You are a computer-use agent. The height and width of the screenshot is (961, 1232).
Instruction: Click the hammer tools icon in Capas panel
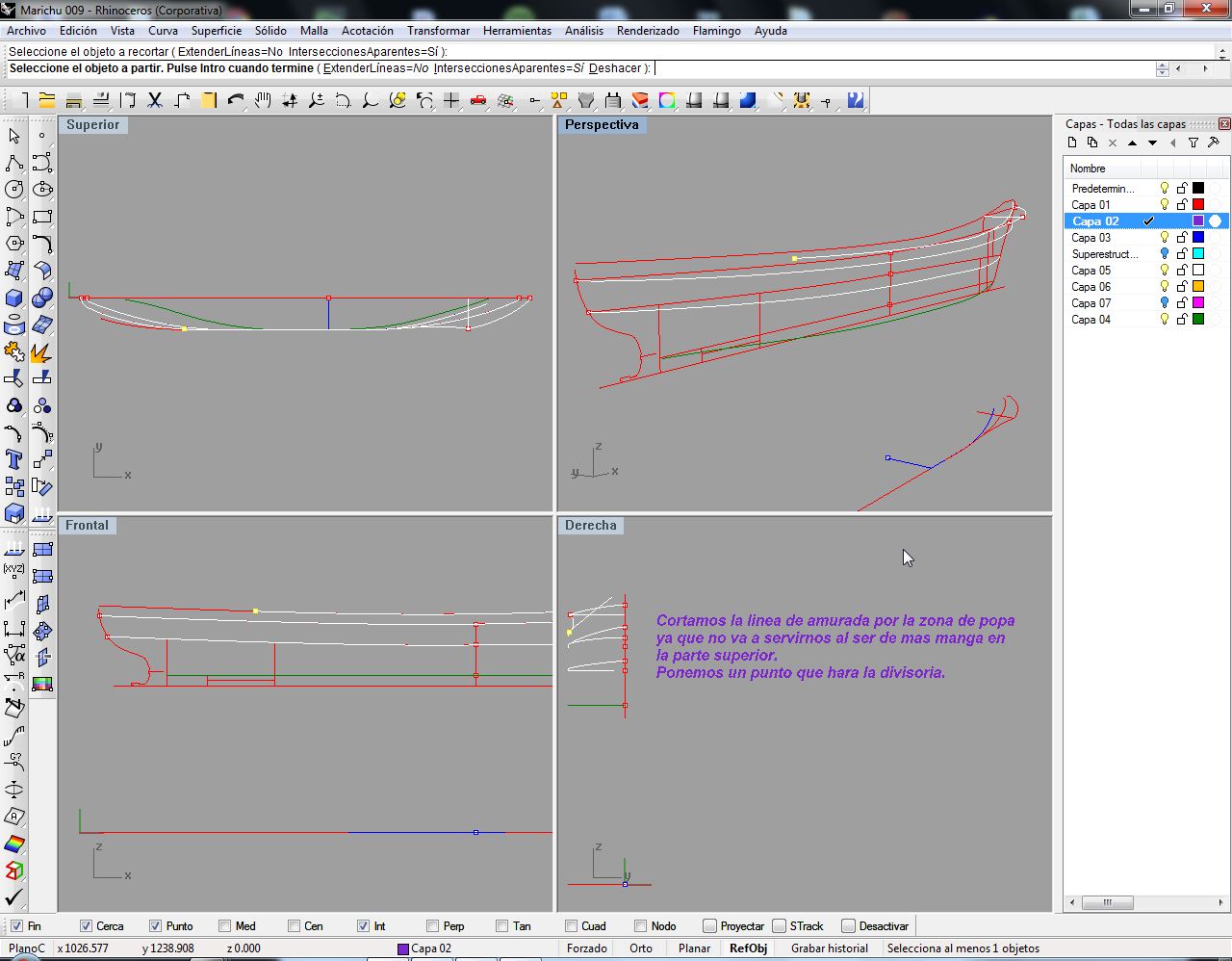[x=1214, y=143]
